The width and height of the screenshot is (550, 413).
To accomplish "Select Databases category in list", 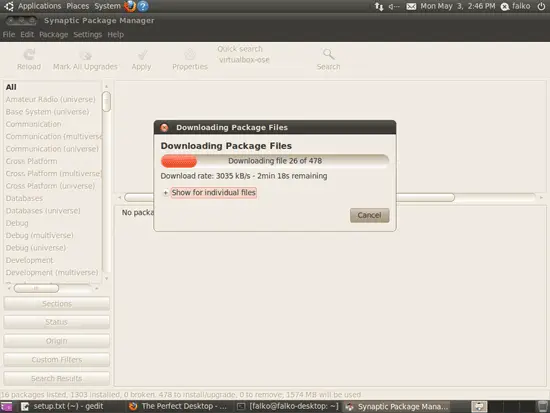I will pos(24,198).
